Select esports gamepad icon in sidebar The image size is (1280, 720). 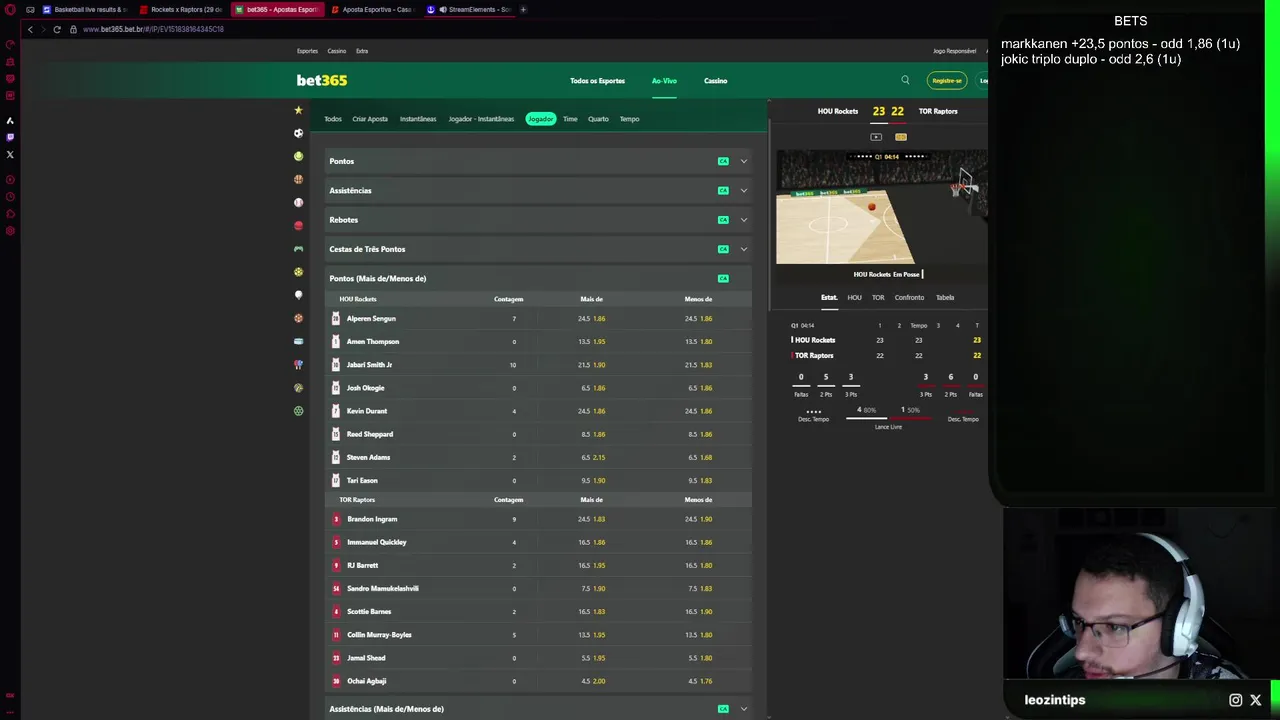coord(298,249)
